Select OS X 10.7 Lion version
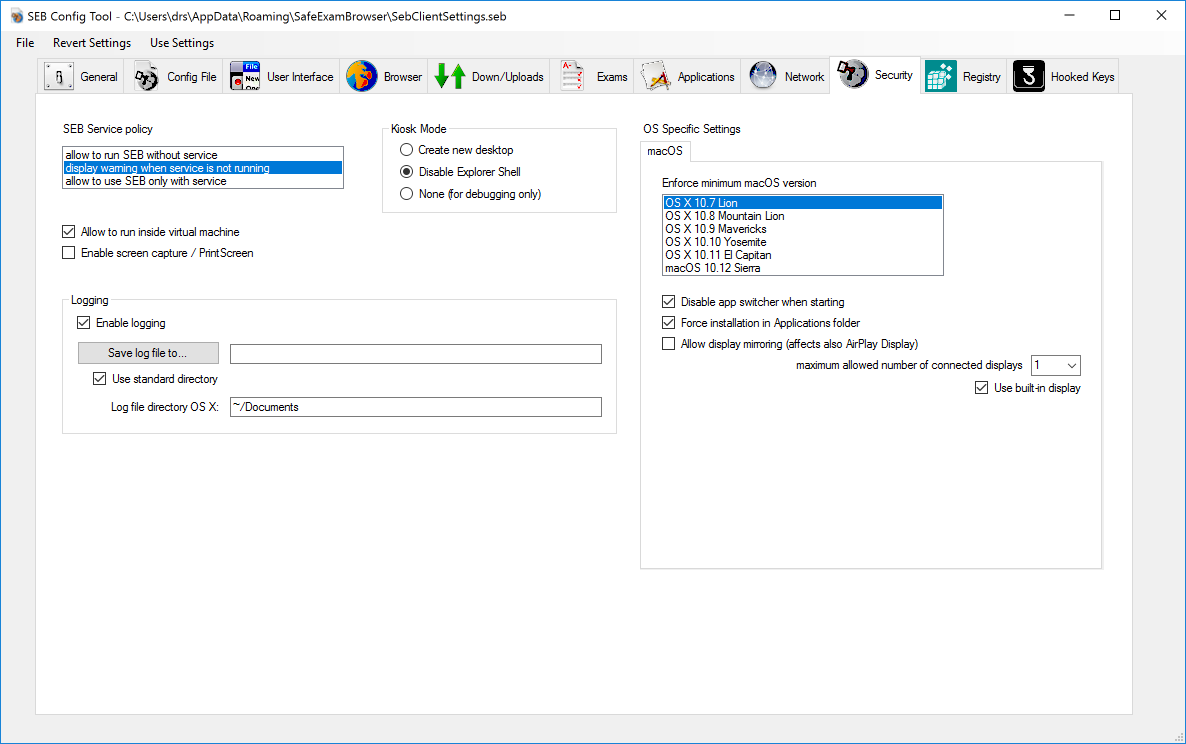Viewport: 1186px width, 744px height. click(803, 203)
